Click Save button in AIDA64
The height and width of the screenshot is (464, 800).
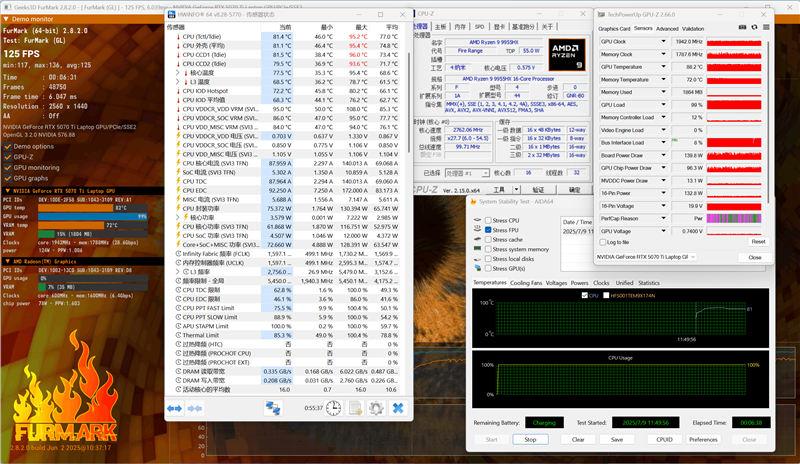click(617, 439)
